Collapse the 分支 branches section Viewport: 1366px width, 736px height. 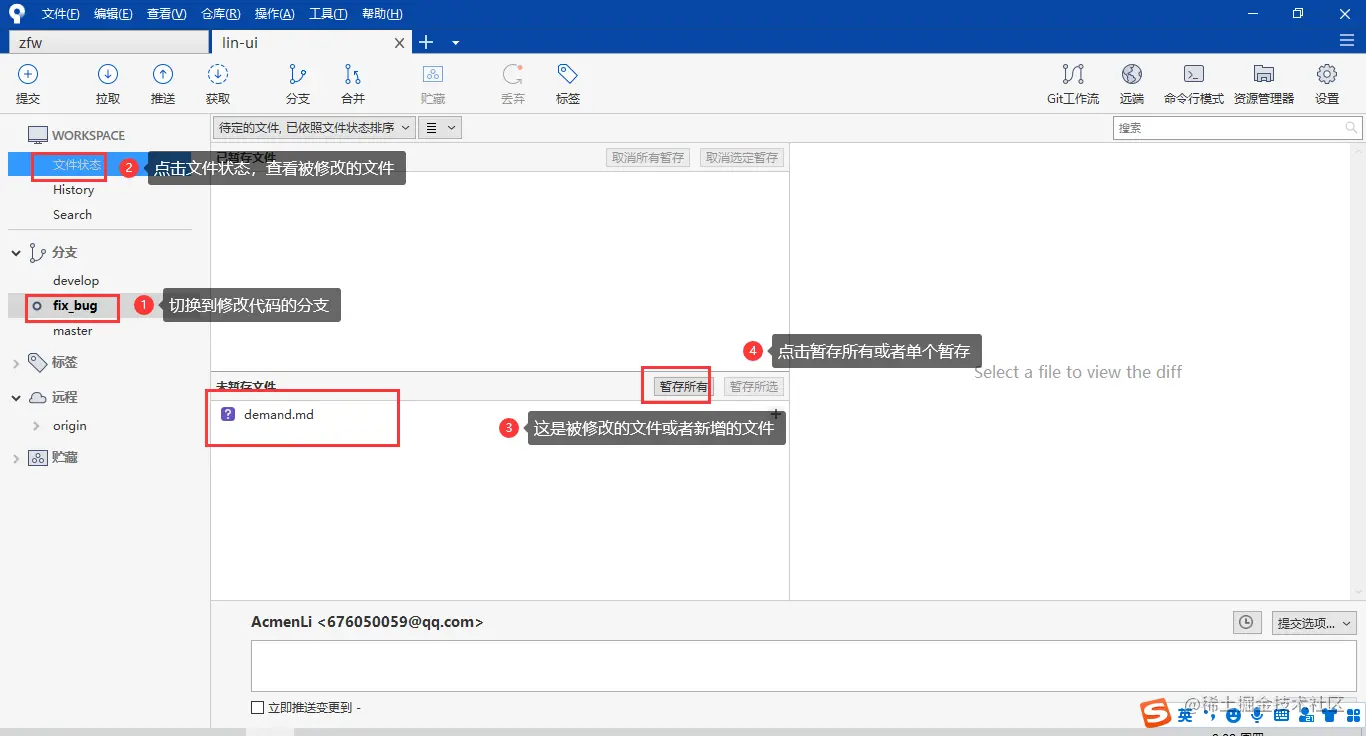click(x=16, y=253)
